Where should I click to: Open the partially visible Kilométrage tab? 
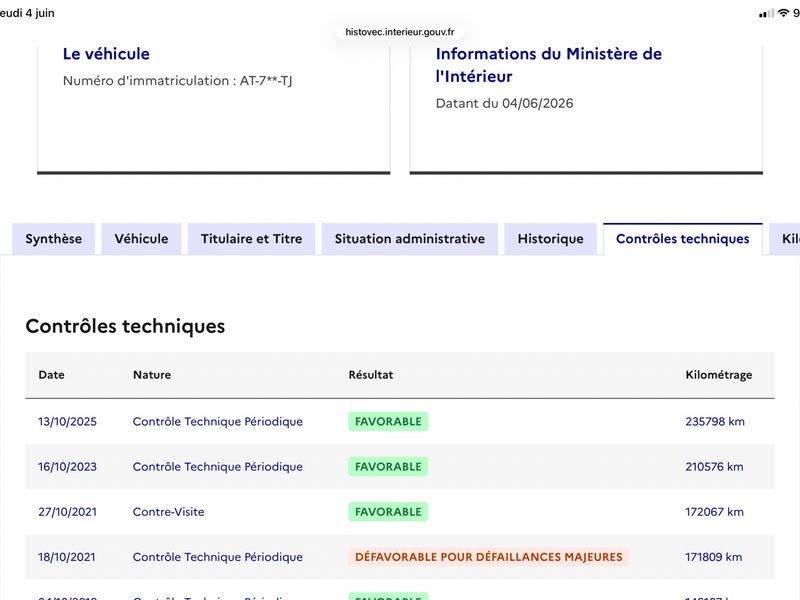(x=786, y=239)
